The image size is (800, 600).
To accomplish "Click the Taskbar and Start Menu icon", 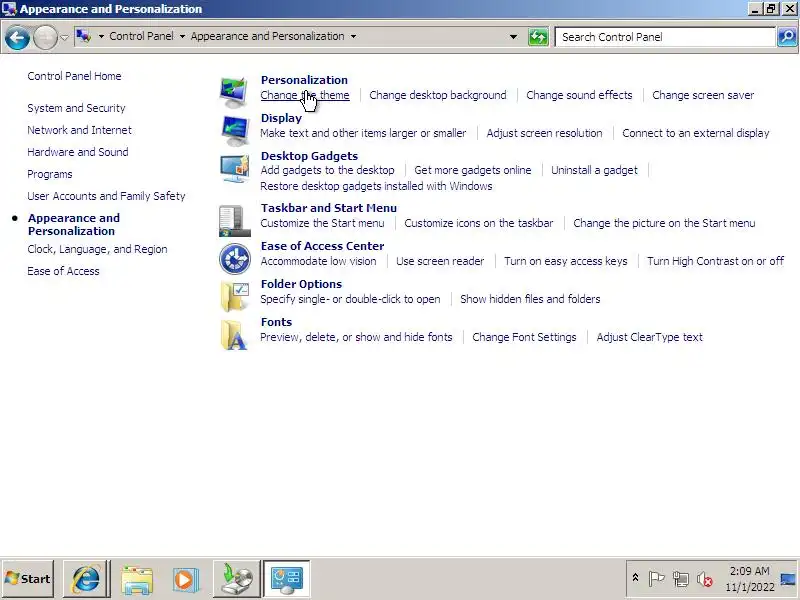I will pos(235,221).
